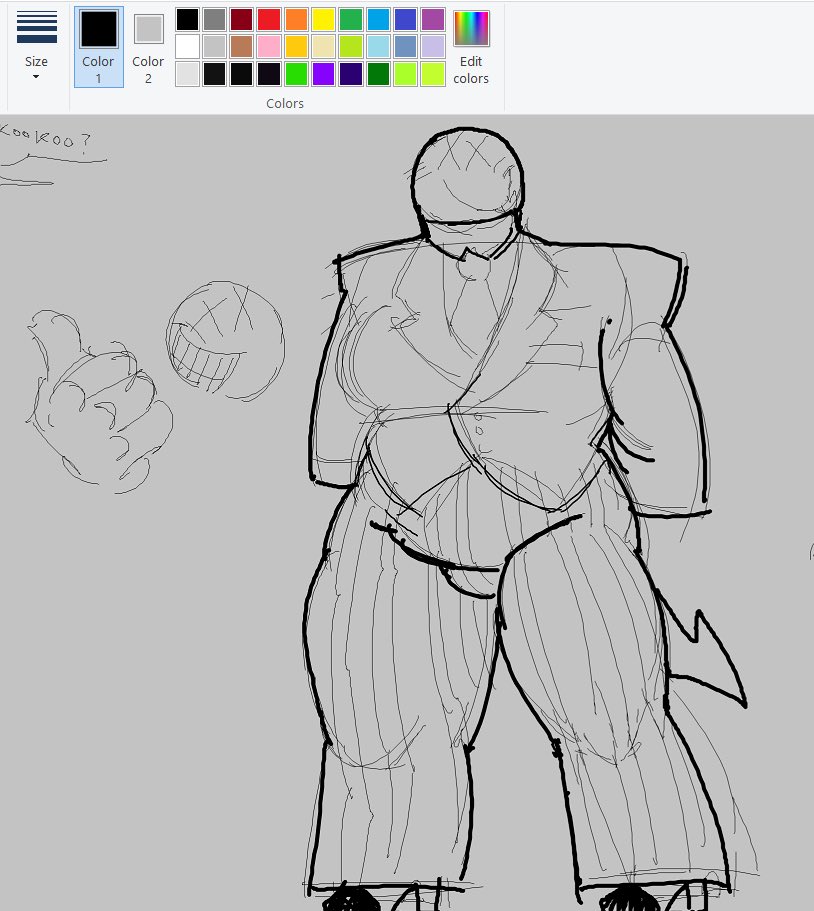The width and height of the screenshot is (814, 911).
Task: Select the pure white palette swatch
Action: click(x=187, y=46)
